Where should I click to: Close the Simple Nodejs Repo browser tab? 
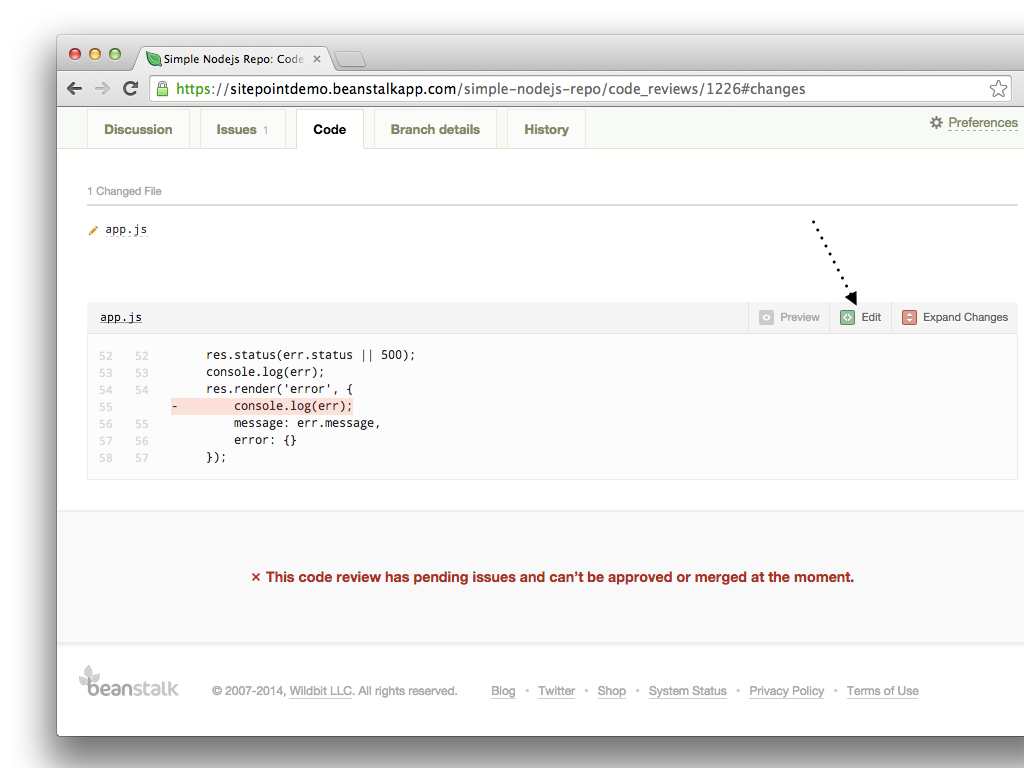point(317,59)
